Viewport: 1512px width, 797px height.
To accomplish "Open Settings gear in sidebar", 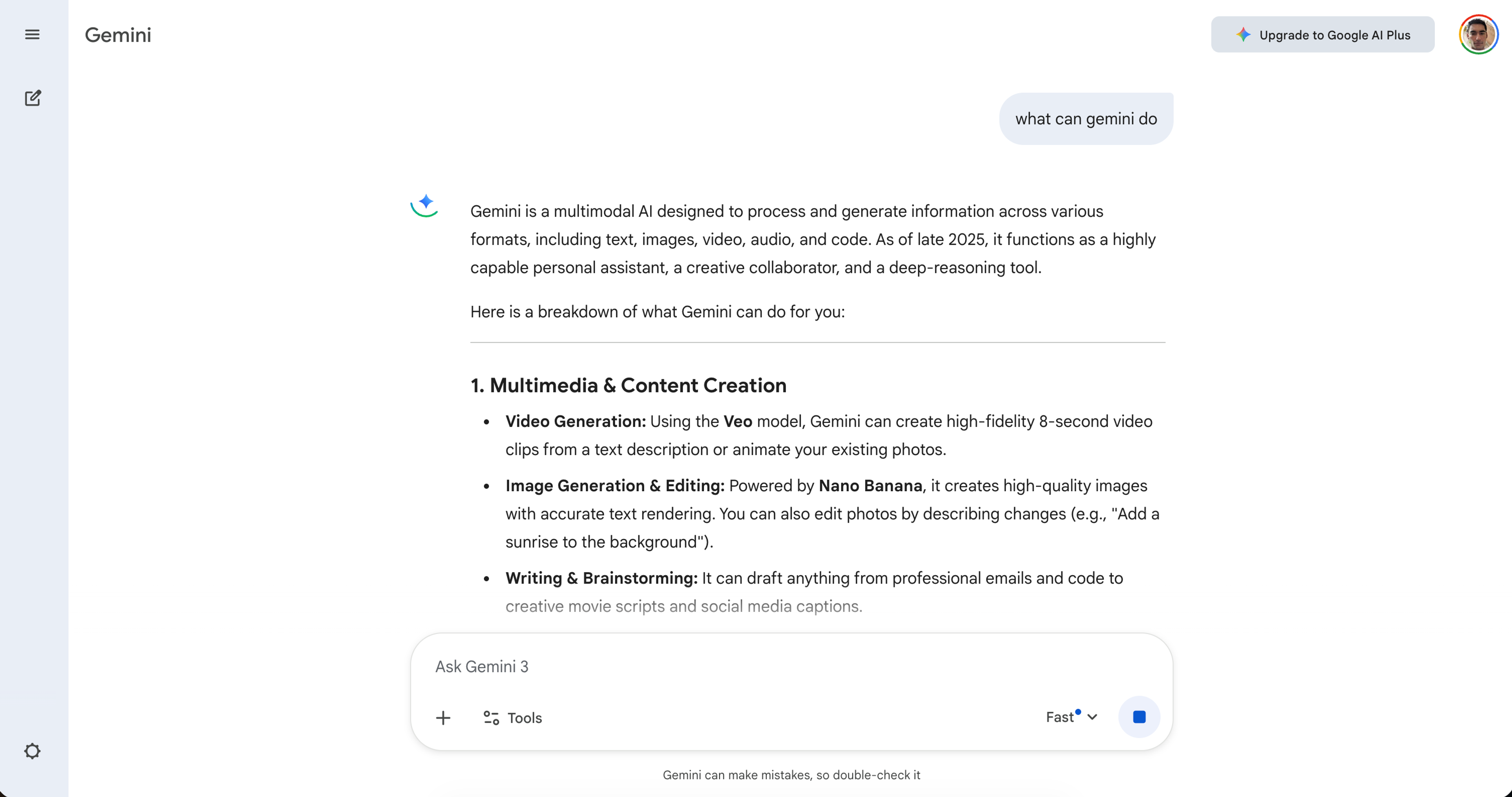I will [x=32, y=751].
